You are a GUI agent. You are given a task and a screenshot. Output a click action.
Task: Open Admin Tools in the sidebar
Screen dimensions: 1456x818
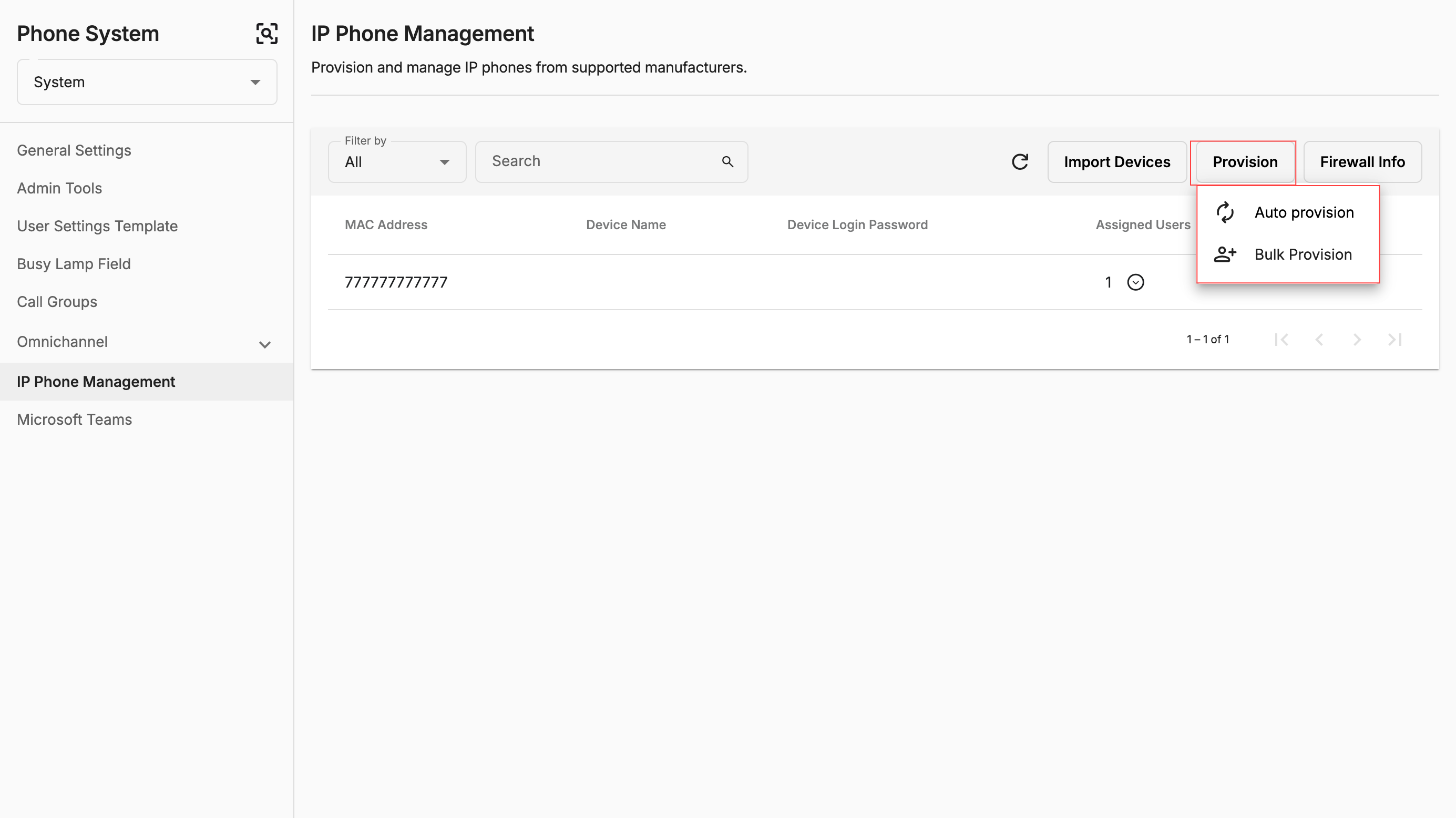pyautogui.click(x=59, y=188)
